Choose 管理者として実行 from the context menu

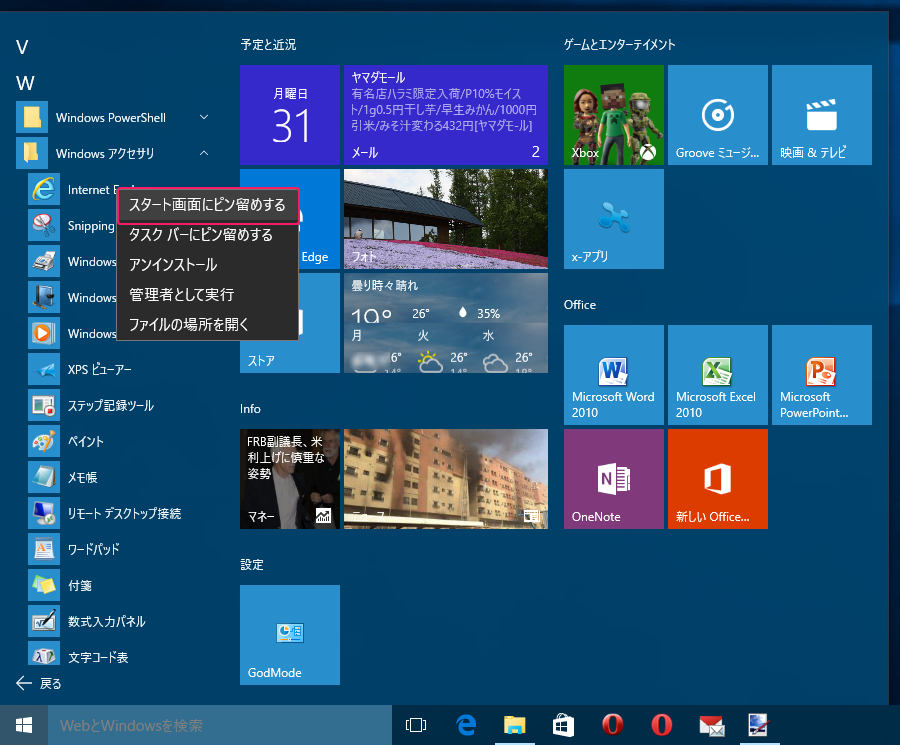pyautogui.click(x=207, y=294)
